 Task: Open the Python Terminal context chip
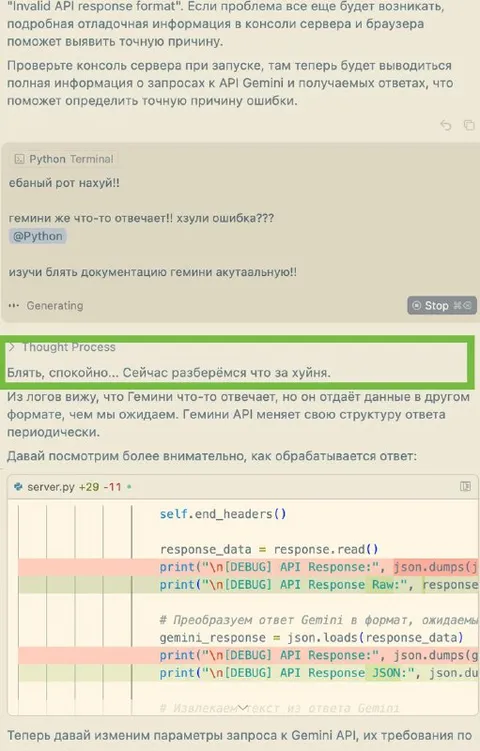(x=64, y=159)
